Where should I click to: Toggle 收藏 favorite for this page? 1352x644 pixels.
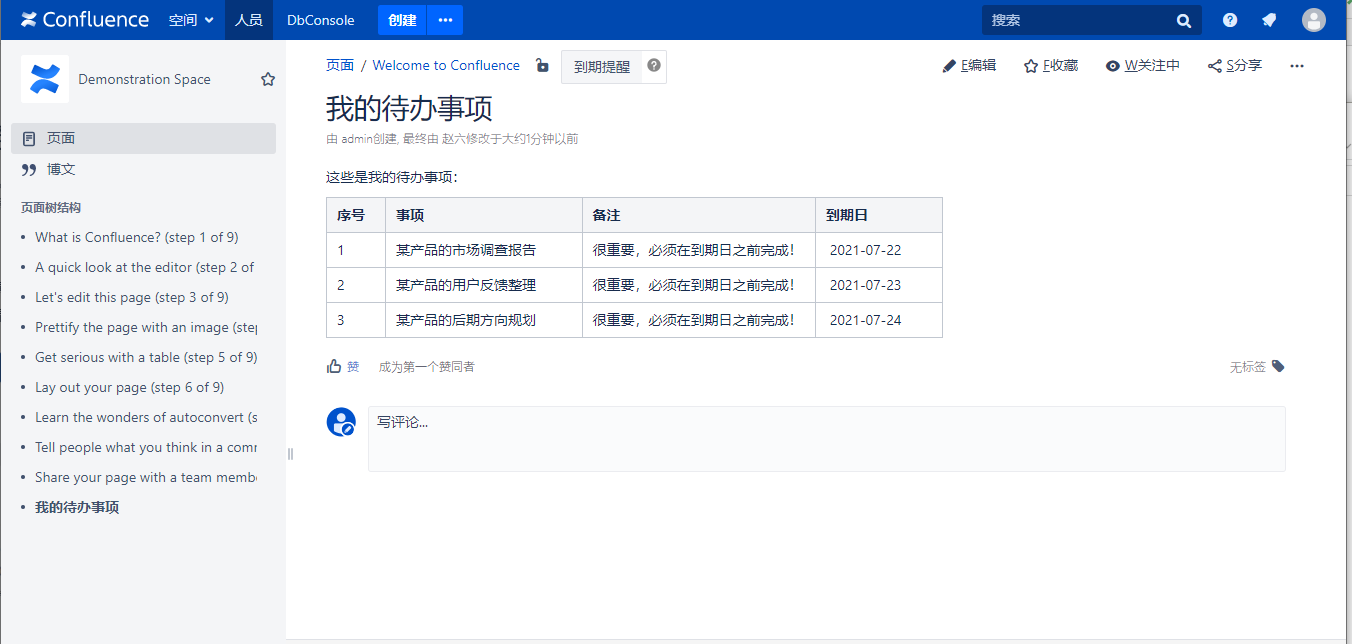1050,66
